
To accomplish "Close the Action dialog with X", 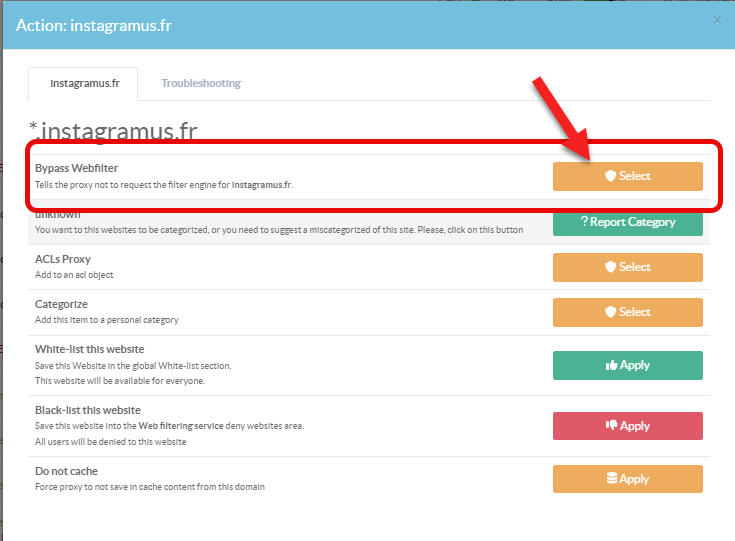I will tap(717, 20).
